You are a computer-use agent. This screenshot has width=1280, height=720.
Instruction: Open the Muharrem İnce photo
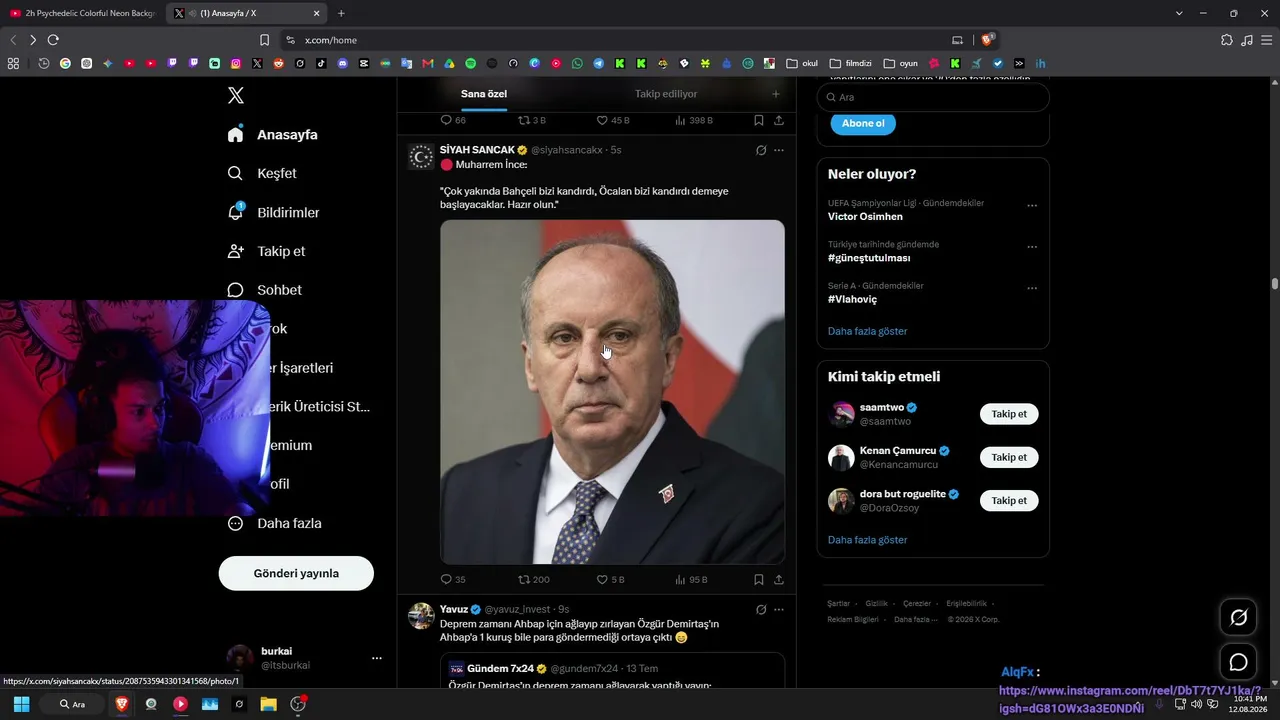point(612,392)
